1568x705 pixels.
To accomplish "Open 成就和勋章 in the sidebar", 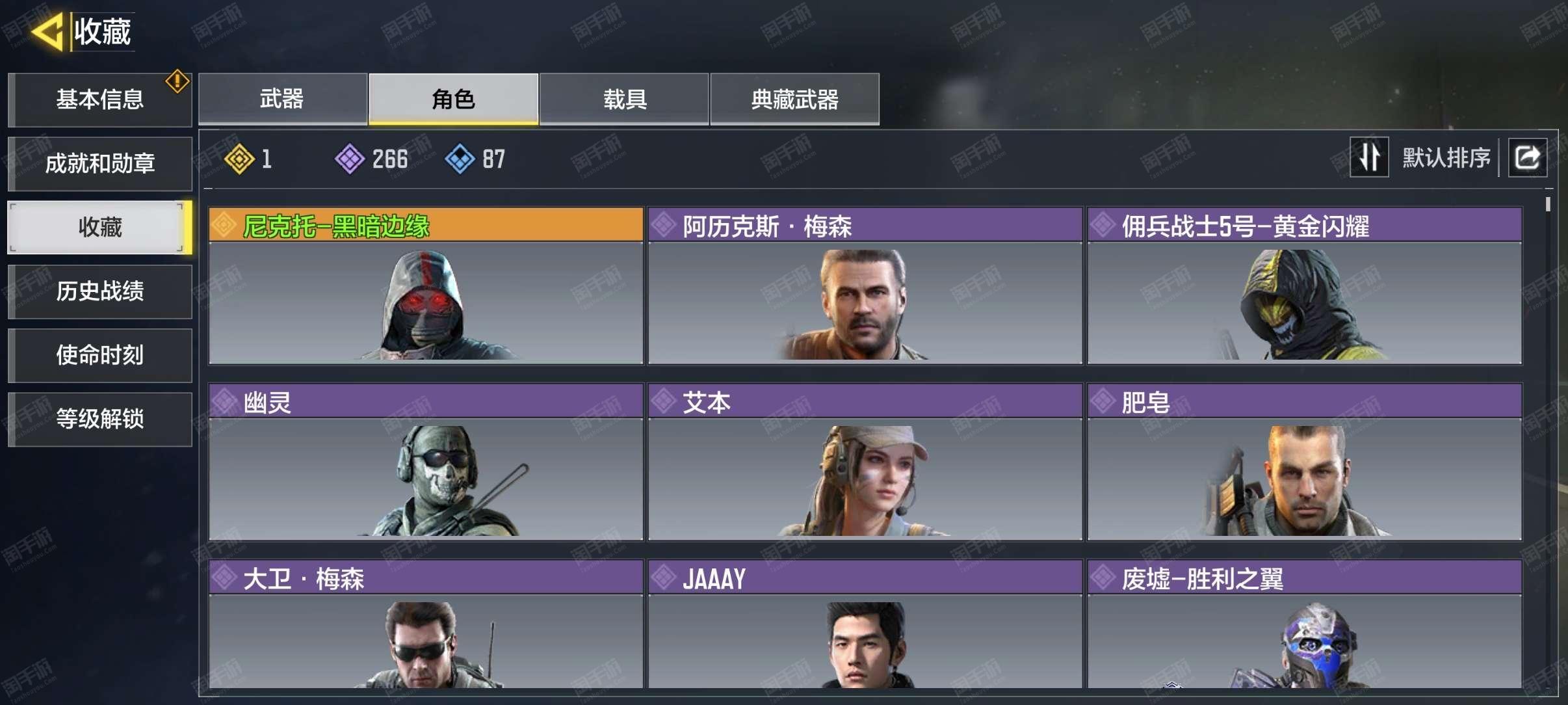I will point(100,163).
